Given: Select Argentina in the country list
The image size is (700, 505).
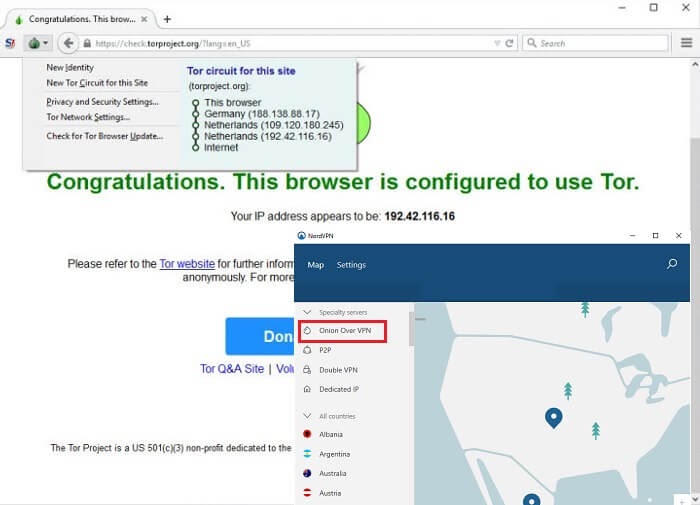Looking at the screenshot, I should [334, 454].
